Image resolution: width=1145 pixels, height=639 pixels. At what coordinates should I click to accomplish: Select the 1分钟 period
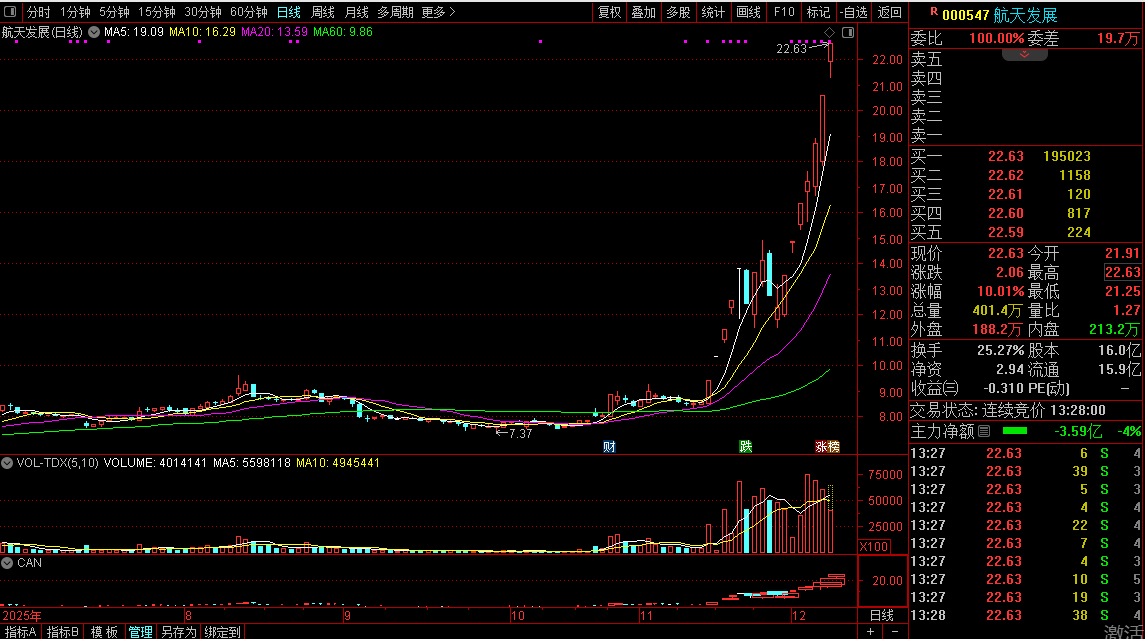pos(75,12)
